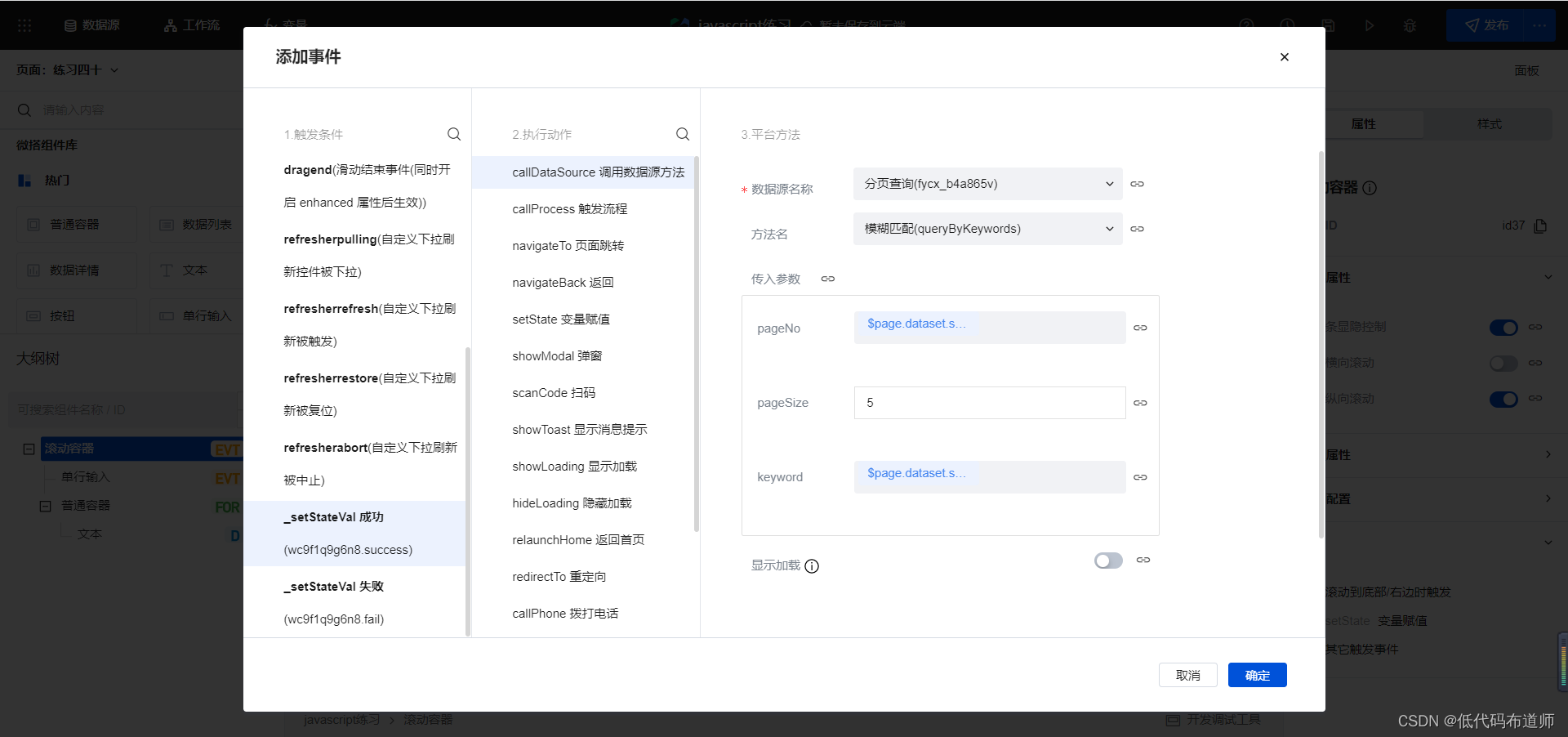The image size is (1568, 737).
Task: Click action list scrollbar
Action: [x=697, y=343]
